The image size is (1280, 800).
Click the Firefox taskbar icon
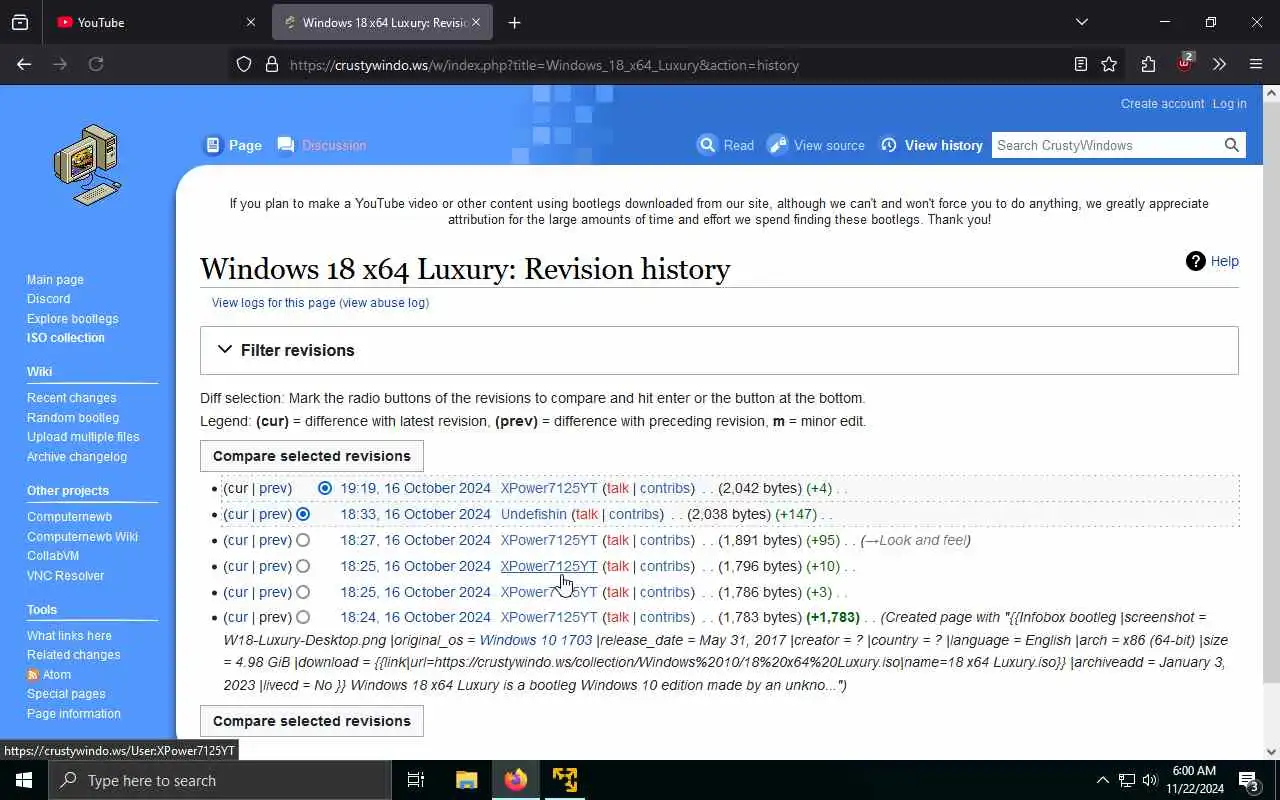coord(515,780)
